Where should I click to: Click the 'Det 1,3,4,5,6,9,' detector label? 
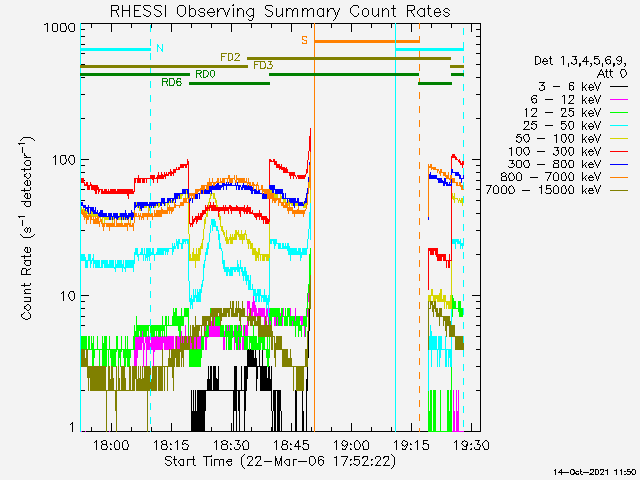click(x=580, y=61)
